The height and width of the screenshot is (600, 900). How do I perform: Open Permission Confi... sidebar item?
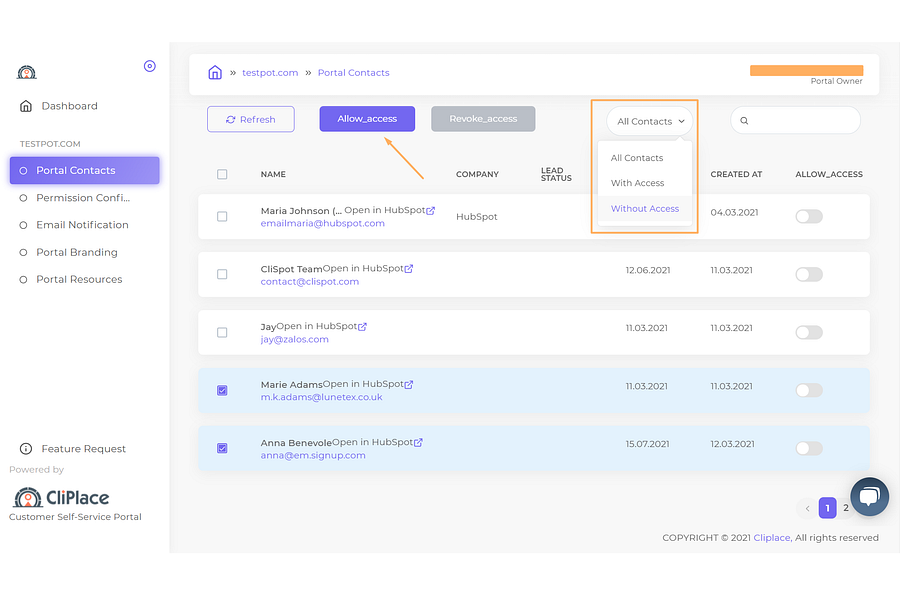(83, 198)
